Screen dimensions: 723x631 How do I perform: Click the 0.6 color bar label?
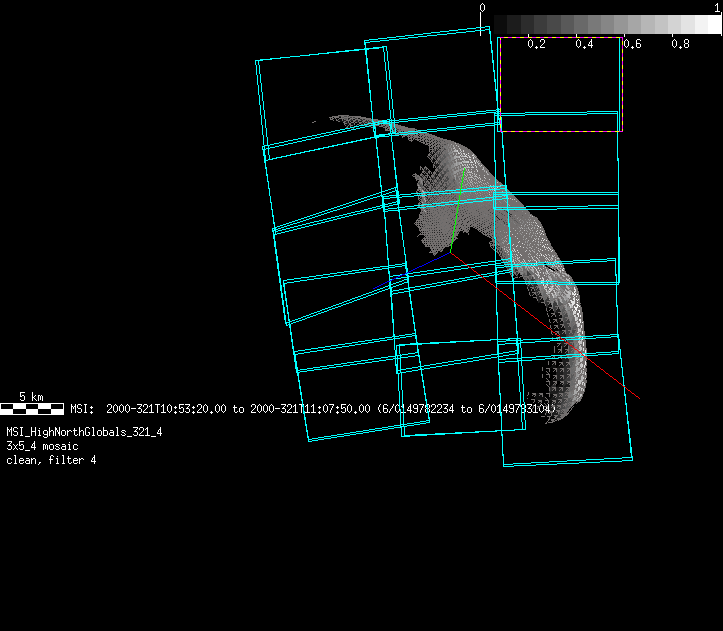[632, 44]
